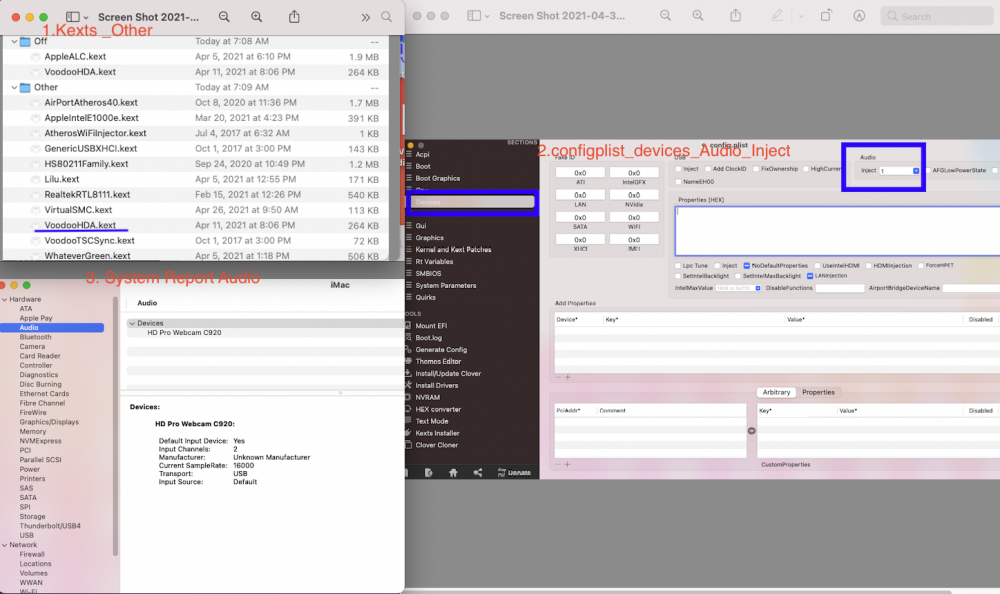The width and height of the screenshot is (1000, 594).
Task: Collapse the Network tree in System Report
Action: [x=4, y=545]
